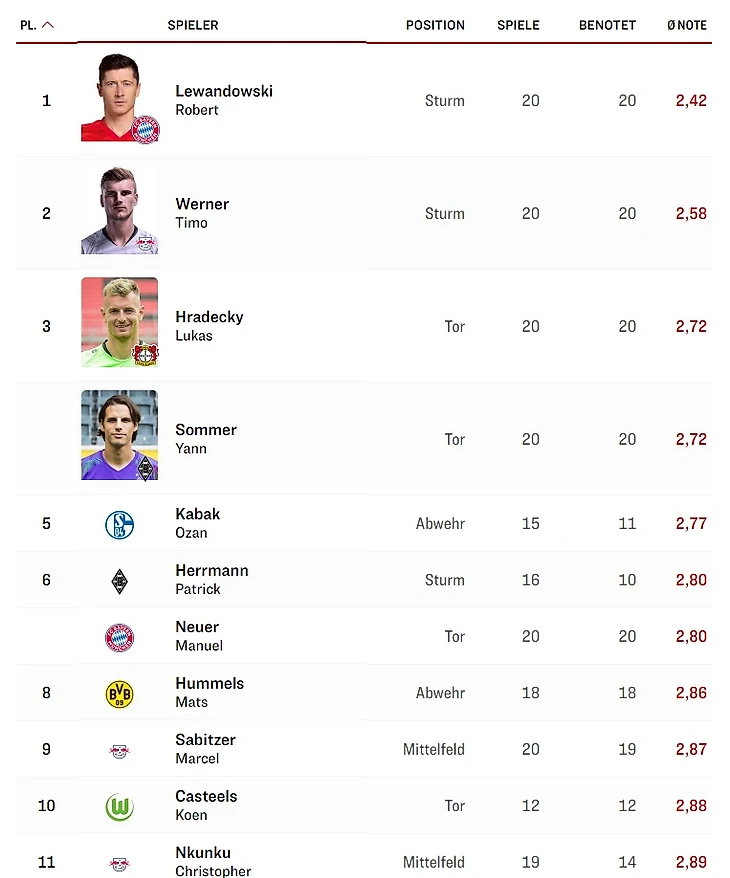Click Schalke 04 logo beside Kabak

(x=120, y=524)
